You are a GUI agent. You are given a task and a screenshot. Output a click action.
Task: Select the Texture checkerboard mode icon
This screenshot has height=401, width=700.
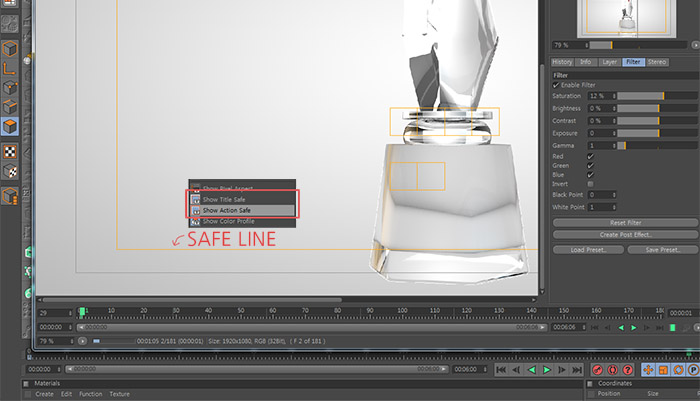click(9, 151)
